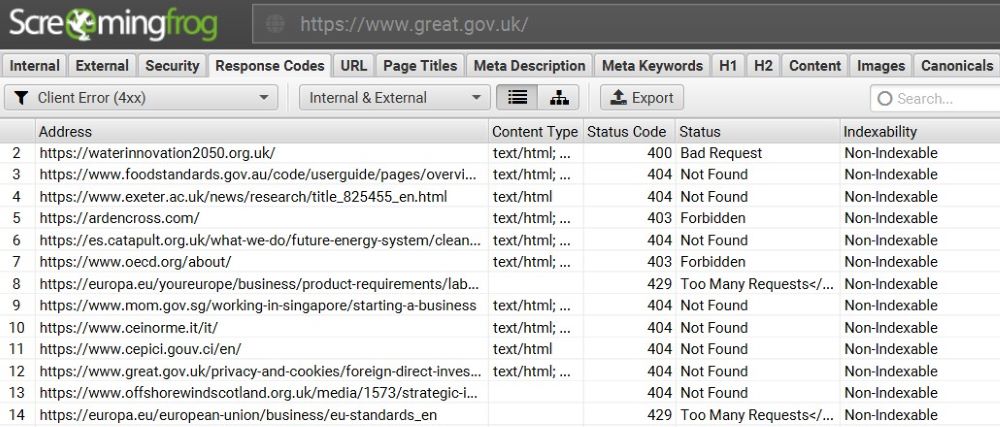Sort by Content Type column header

click(x=535, y=131)
